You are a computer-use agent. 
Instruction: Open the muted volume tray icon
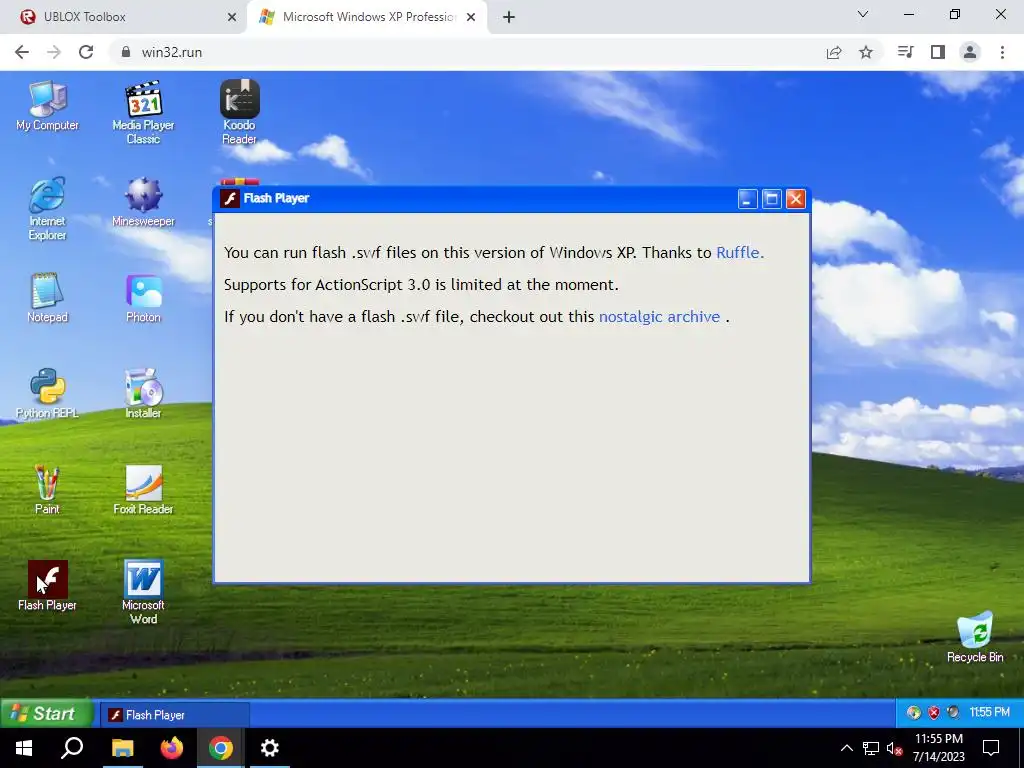[895, 748]
